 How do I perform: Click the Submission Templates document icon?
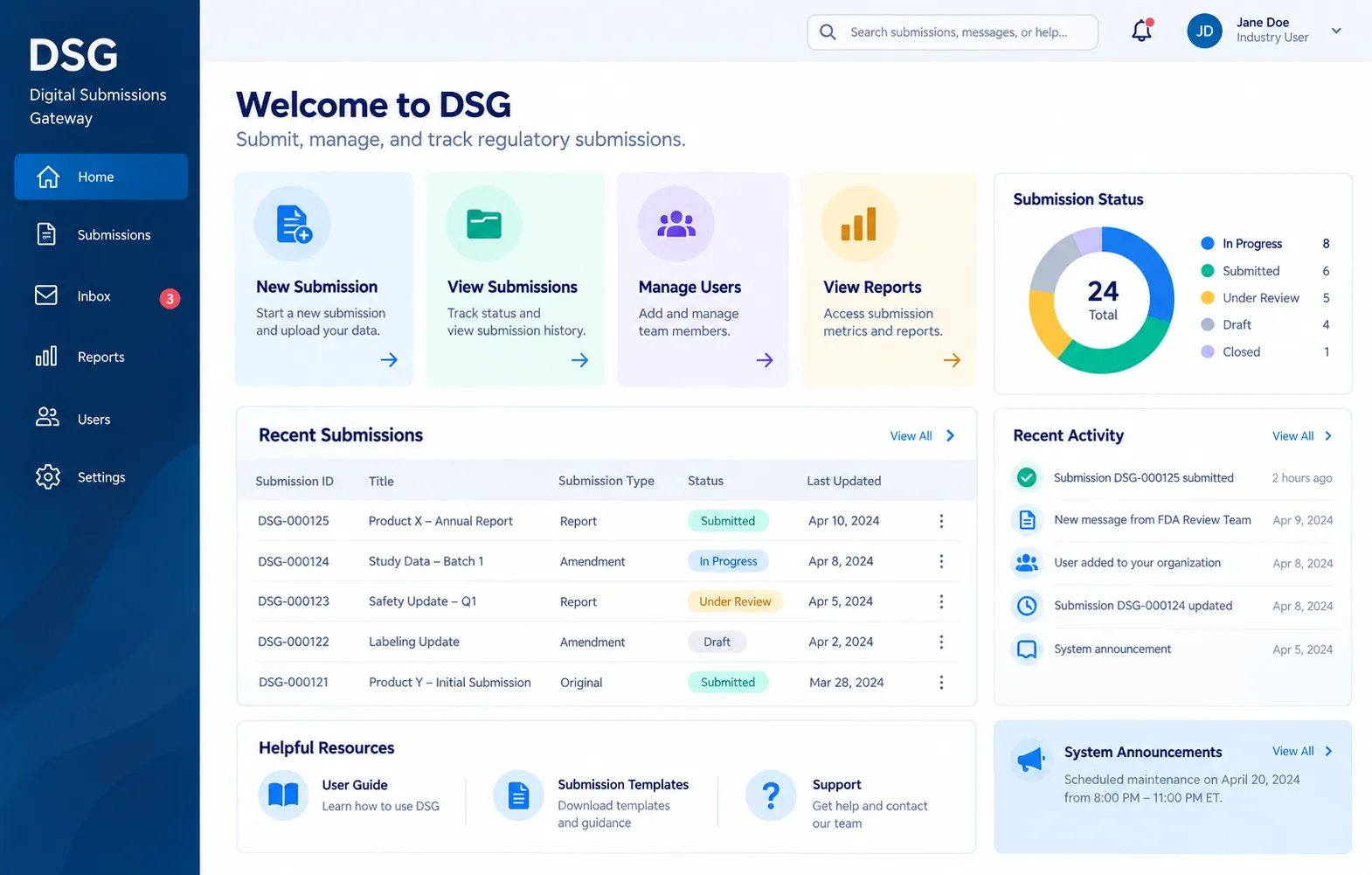[x=519, y=795]
